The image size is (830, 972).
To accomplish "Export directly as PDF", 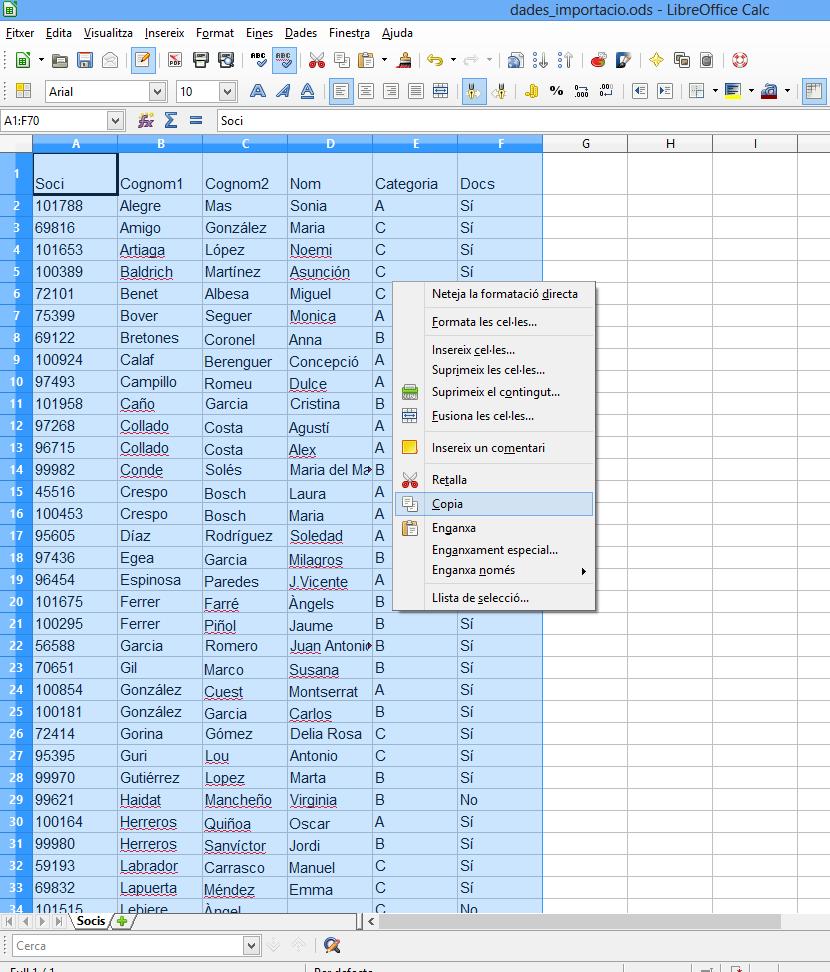I will (175, 60).
